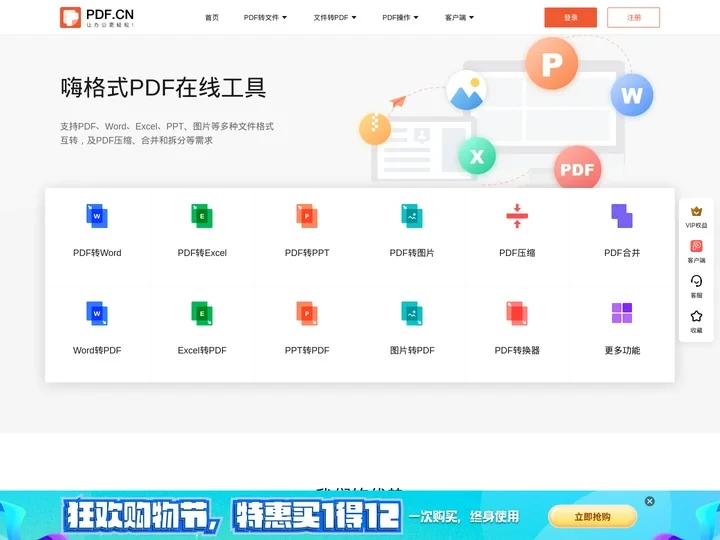720x540 pixels.
Task: Click the 狂欢购物节 promotional banner
Action: pyautogui.click(x=360, y=515)
